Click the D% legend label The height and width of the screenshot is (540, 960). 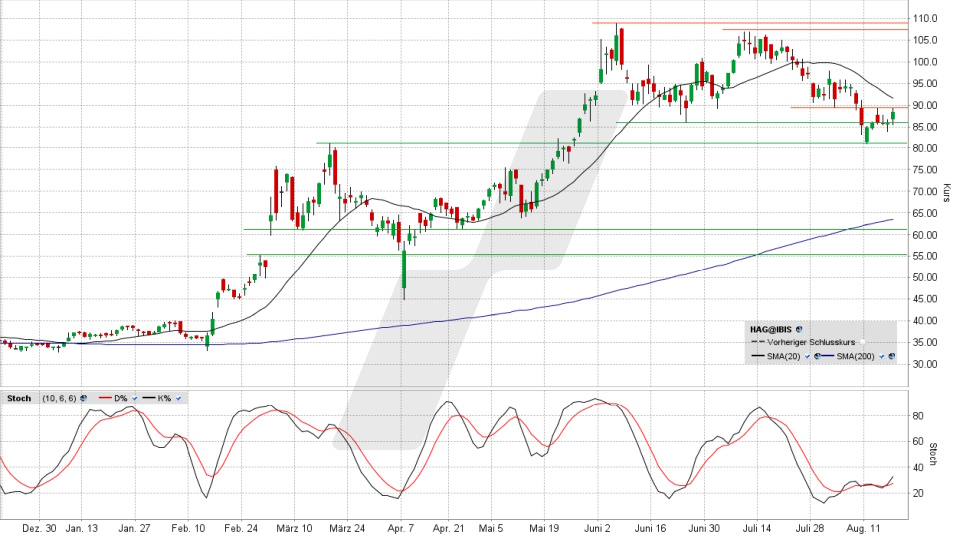point(121,398)
